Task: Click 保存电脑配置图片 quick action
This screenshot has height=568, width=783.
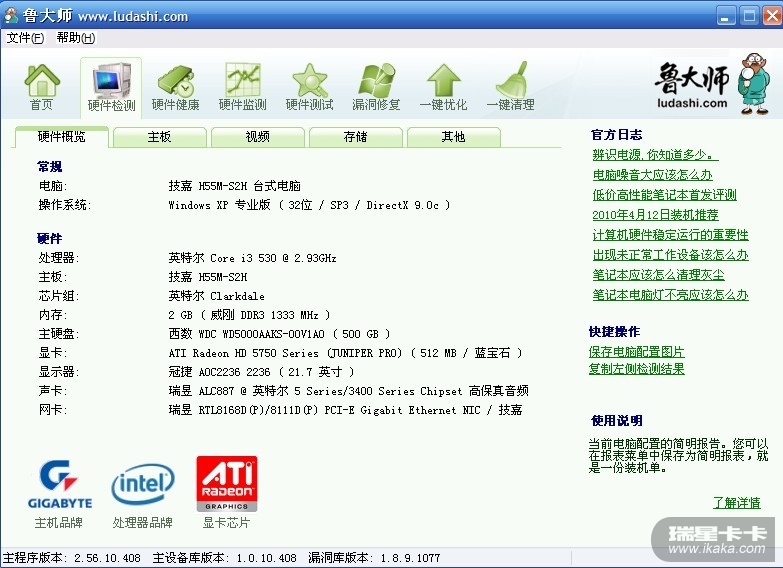Action: point(636,352)
